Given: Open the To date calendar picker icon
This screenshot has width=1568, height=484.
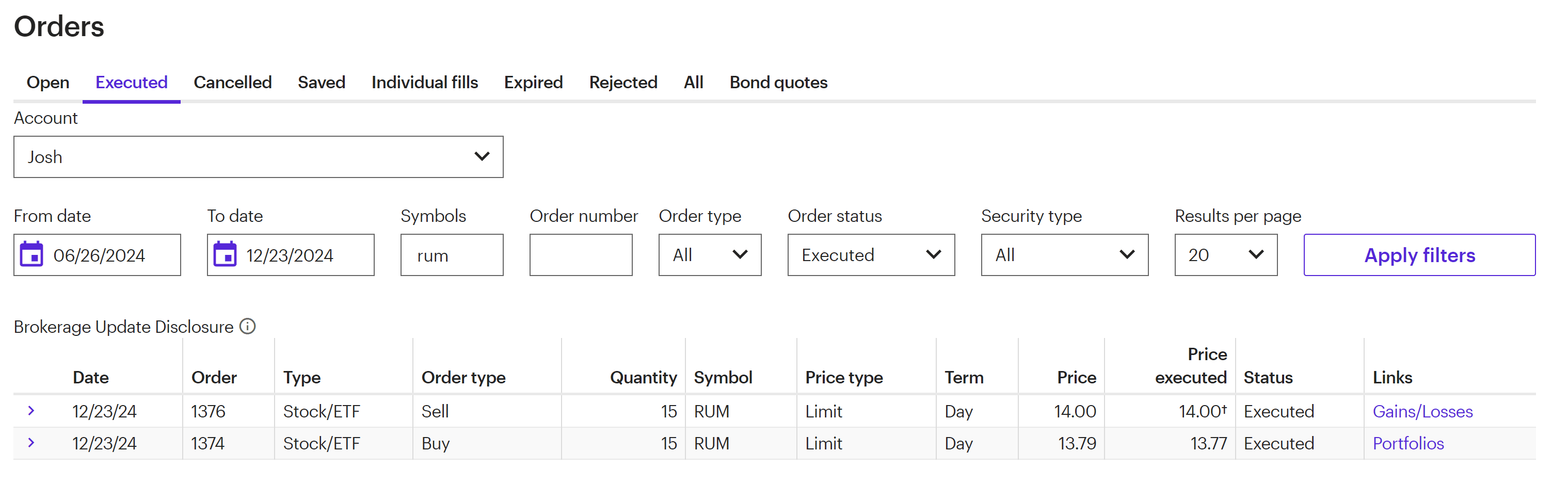Looking at the screenshot, I should 225,254.
